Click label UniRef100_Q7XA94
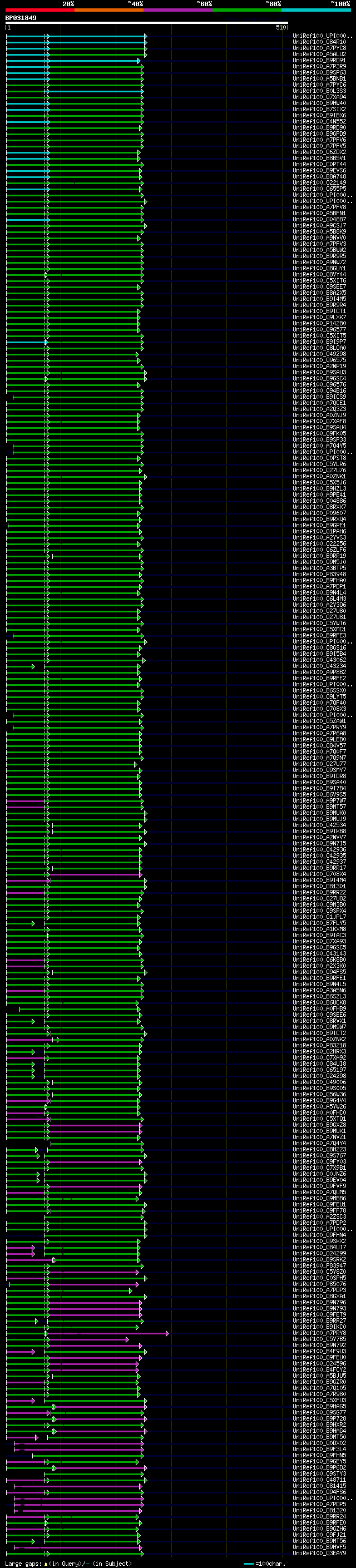Viewport: 356px width, 1568px height. pyautogui.click(x=319, y=97)
